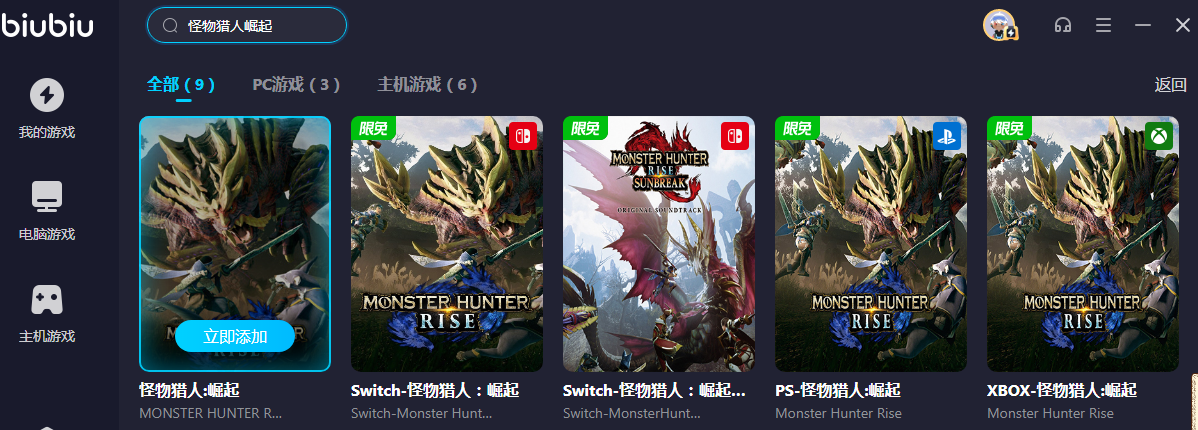Open the hamburger menu icon
The width and height of the screenshot is (1198, 430).
[x=1103, y=25]
